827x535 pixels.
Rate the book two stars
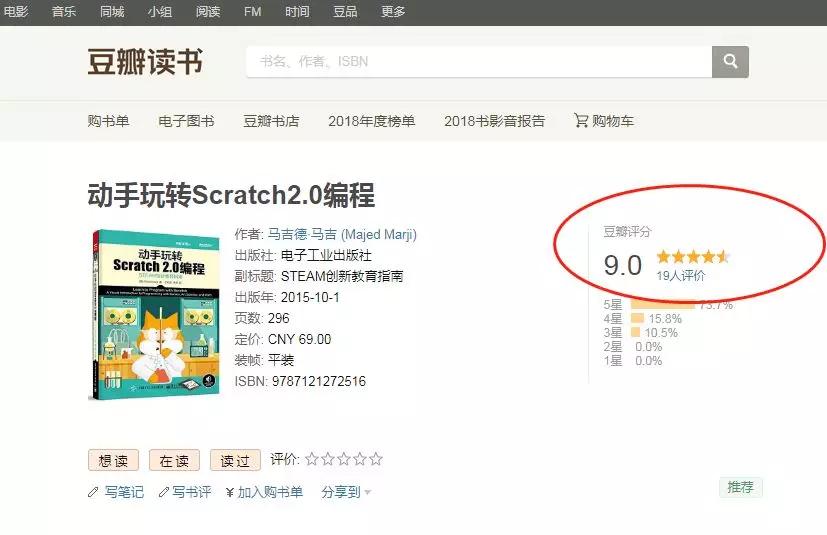tap(328, 459)
